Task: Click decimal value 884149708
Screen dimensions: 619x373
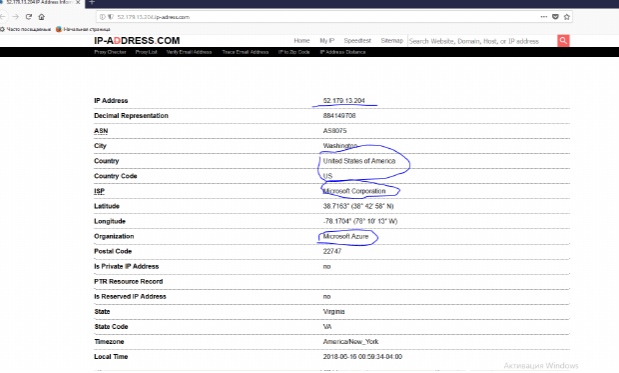Action: click(339, 116)
